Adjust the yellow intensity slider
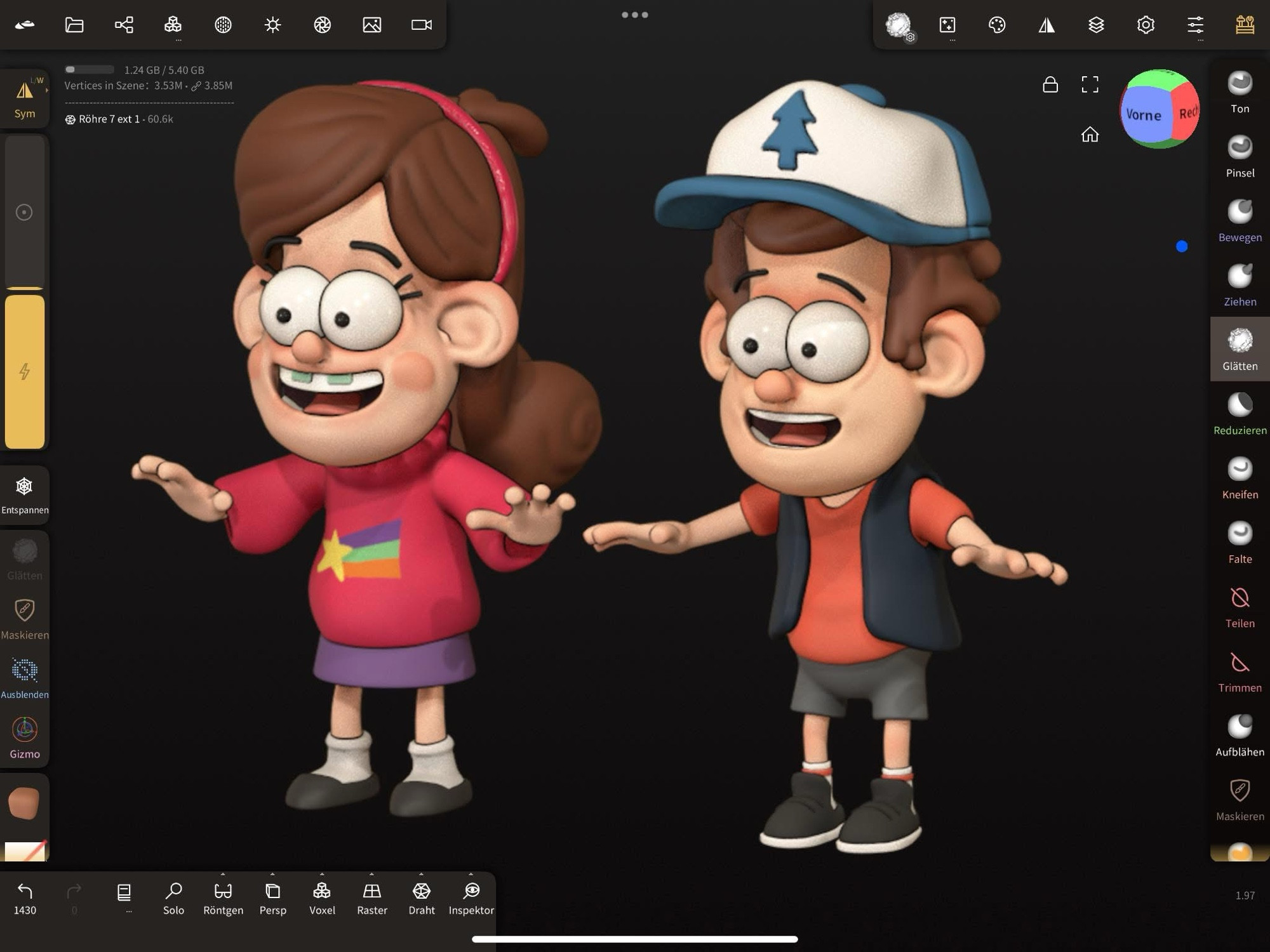Screen dimensions: 1270x952 [25, 371]
